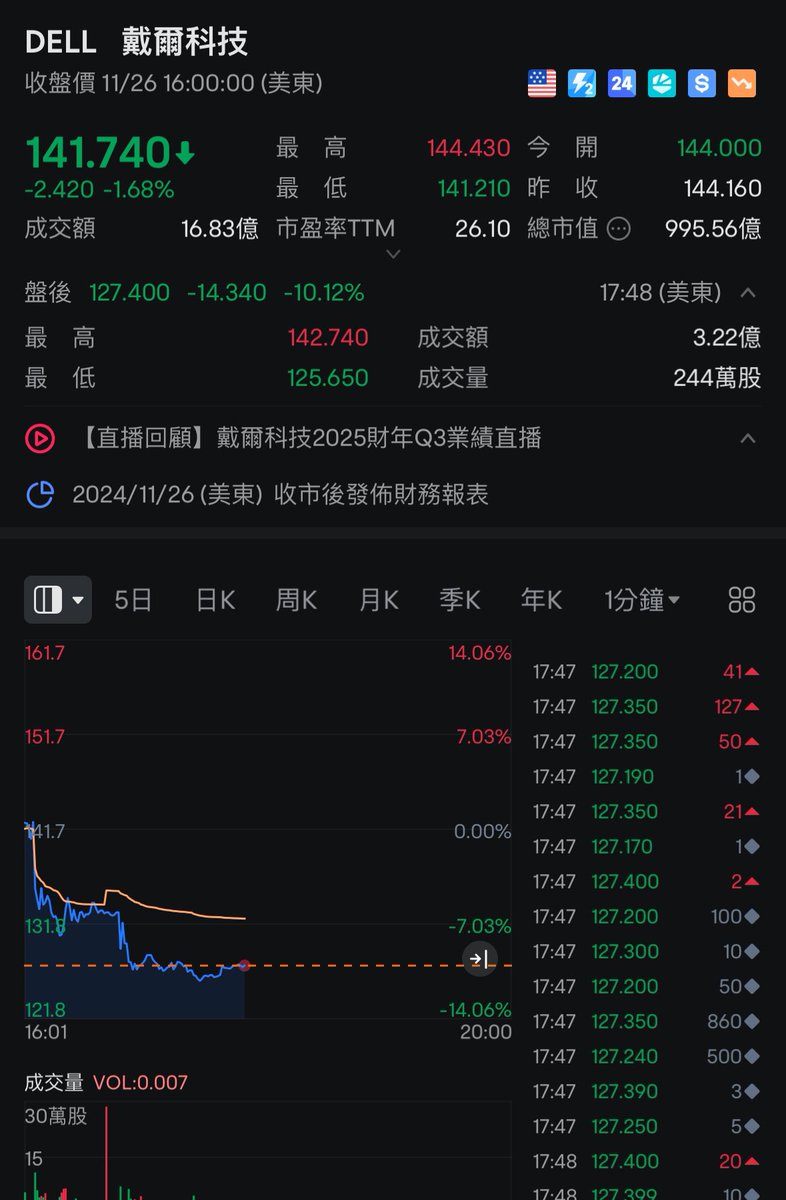This screenshot has height=1200, width=786.
Task: Tap the 昨收 value 144.160
Action: pos(722,188)
